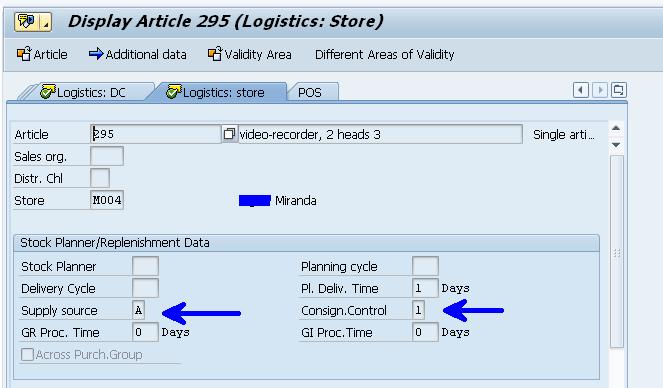Click the Consign.Control label

[344, 311]
